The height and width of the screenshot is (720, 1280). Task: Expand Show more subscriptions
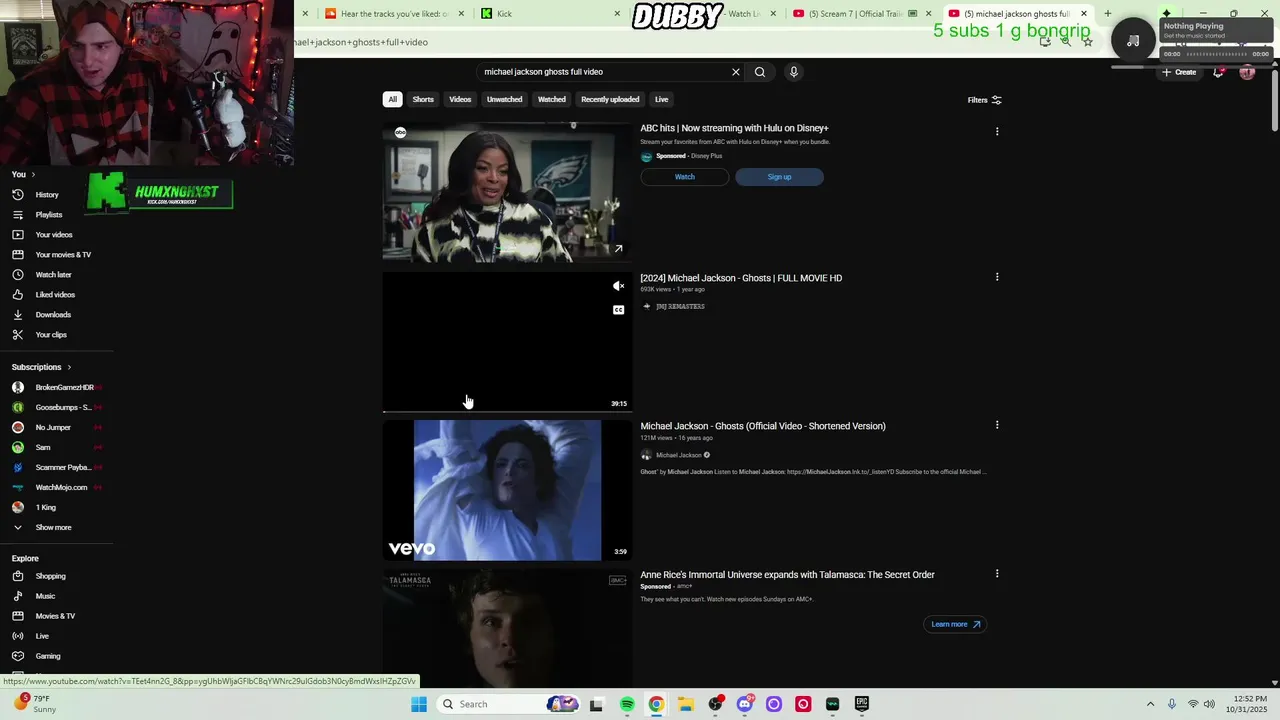(x=53, y=527)
